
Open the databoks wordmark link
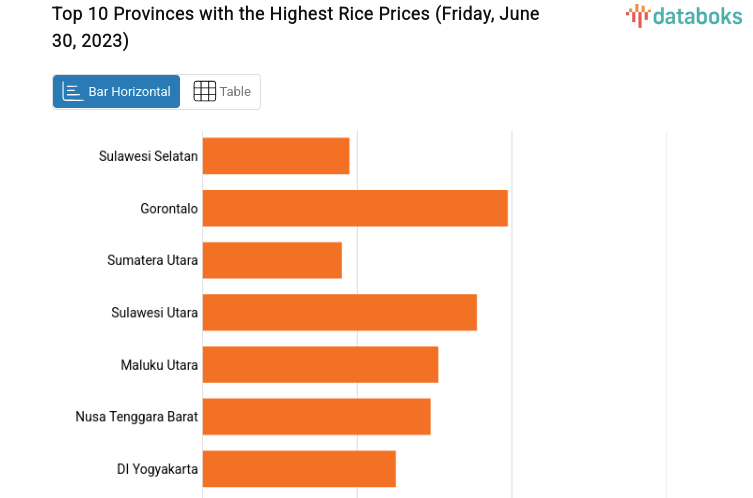point(697,15)
